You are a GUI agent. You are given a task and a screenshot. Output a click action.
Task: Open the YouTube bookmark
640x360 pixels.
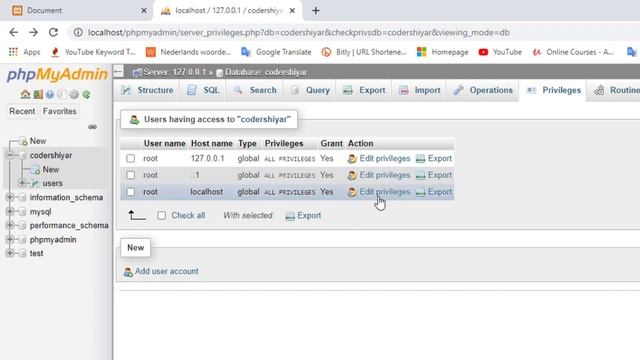point(500,52)
